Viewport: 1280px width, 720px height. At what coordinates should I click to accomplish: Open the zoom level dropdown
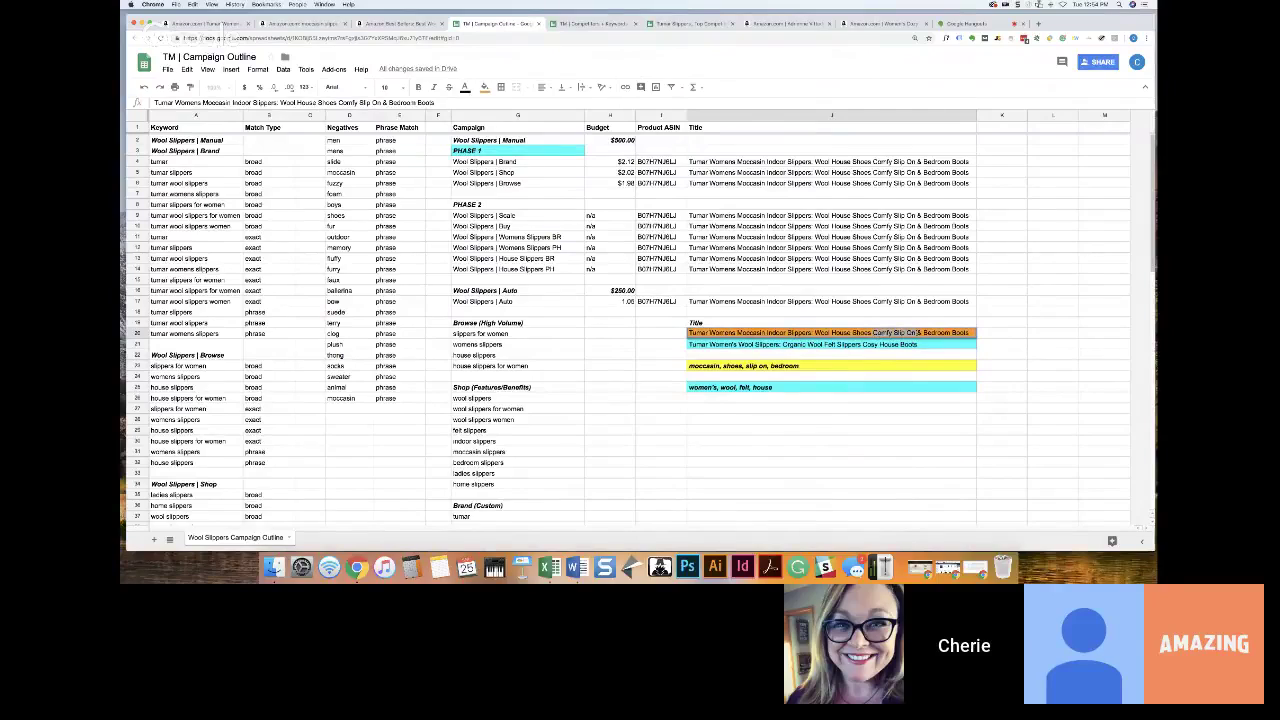point(217,87)
